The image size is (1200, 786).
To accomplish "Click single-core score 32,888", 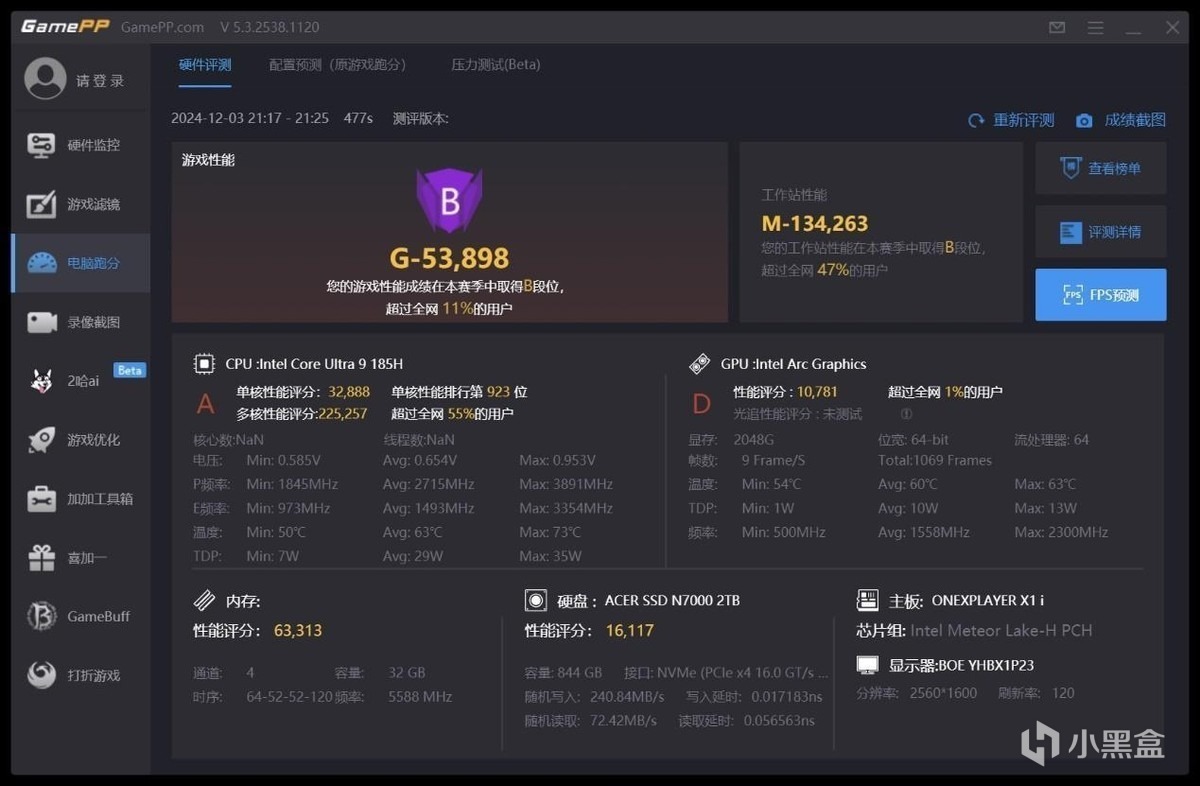I will click(349, 392).
